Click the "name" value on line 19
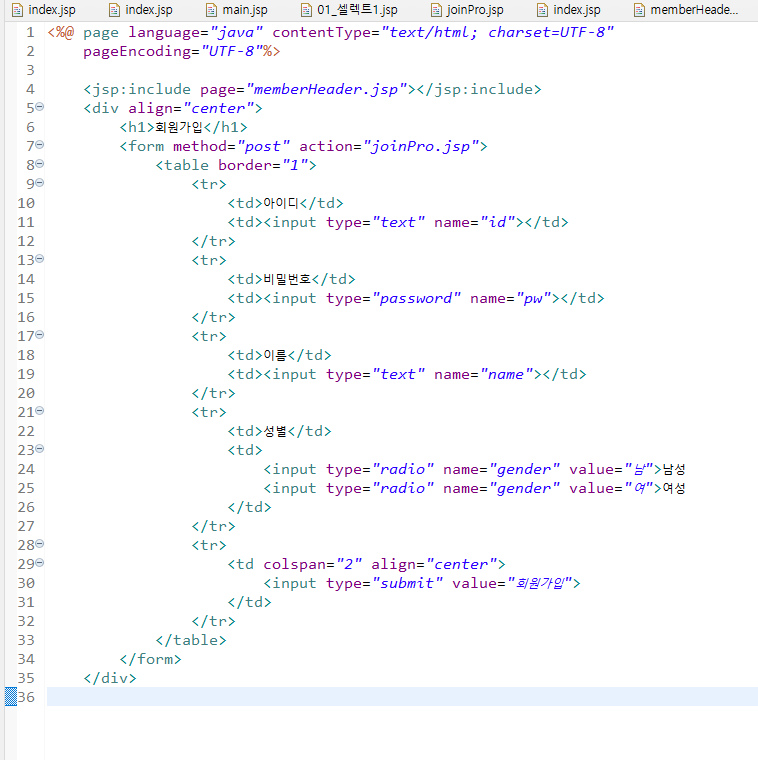 [x=506, y=374]
